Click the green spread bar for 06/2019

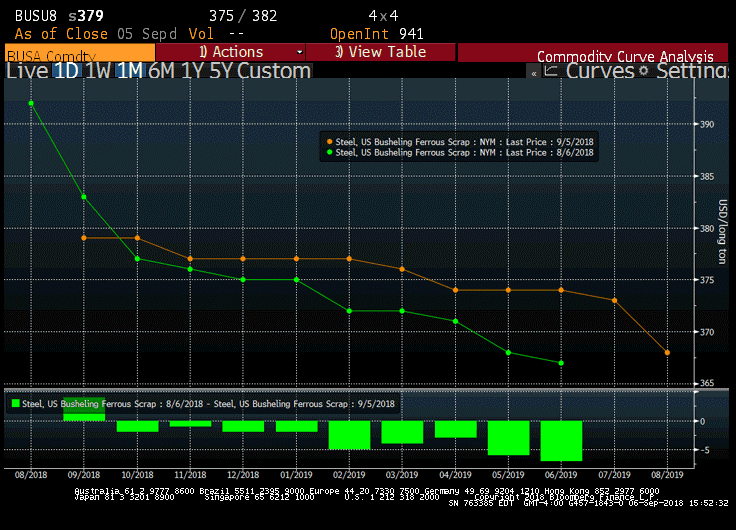[561, 440]
